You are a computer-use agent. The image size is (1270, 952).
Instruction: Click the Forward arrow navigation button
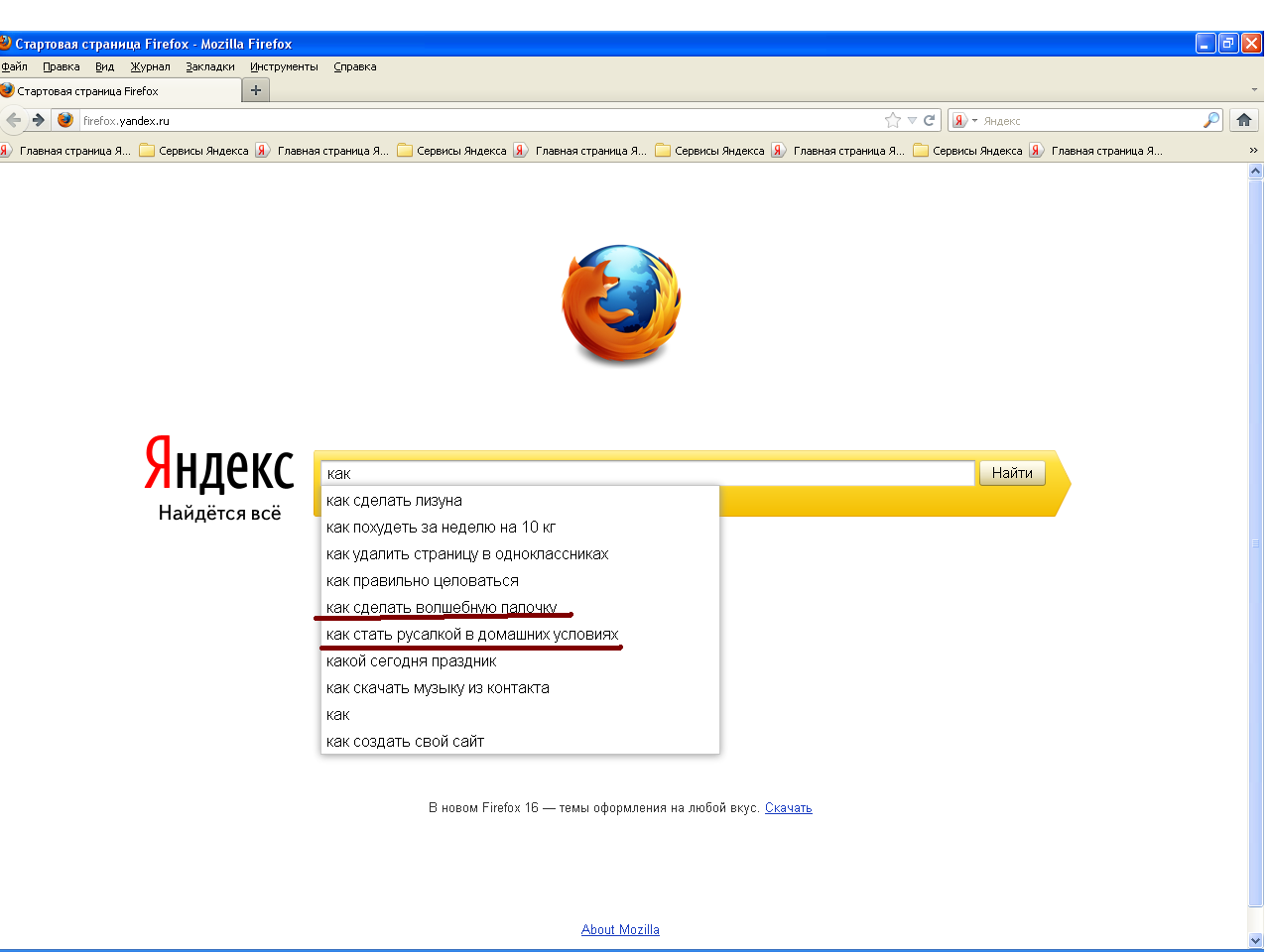coord(38,120)
